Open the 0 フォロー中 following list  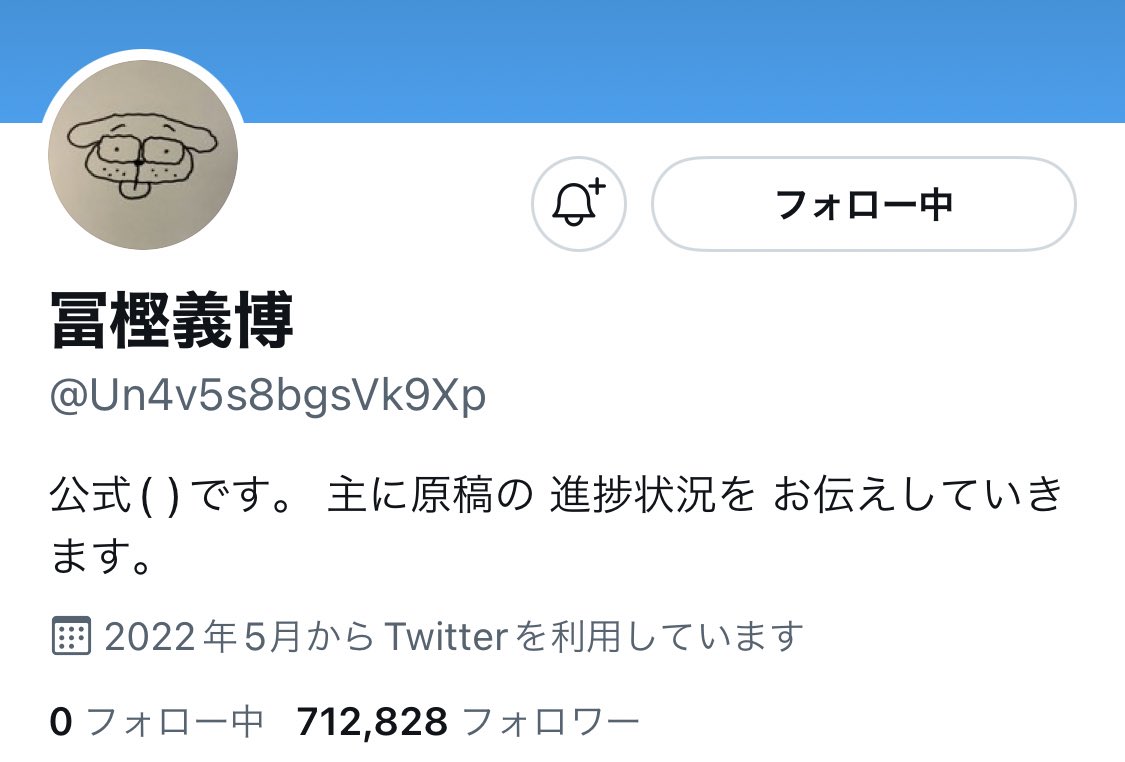tap(156, 721)
